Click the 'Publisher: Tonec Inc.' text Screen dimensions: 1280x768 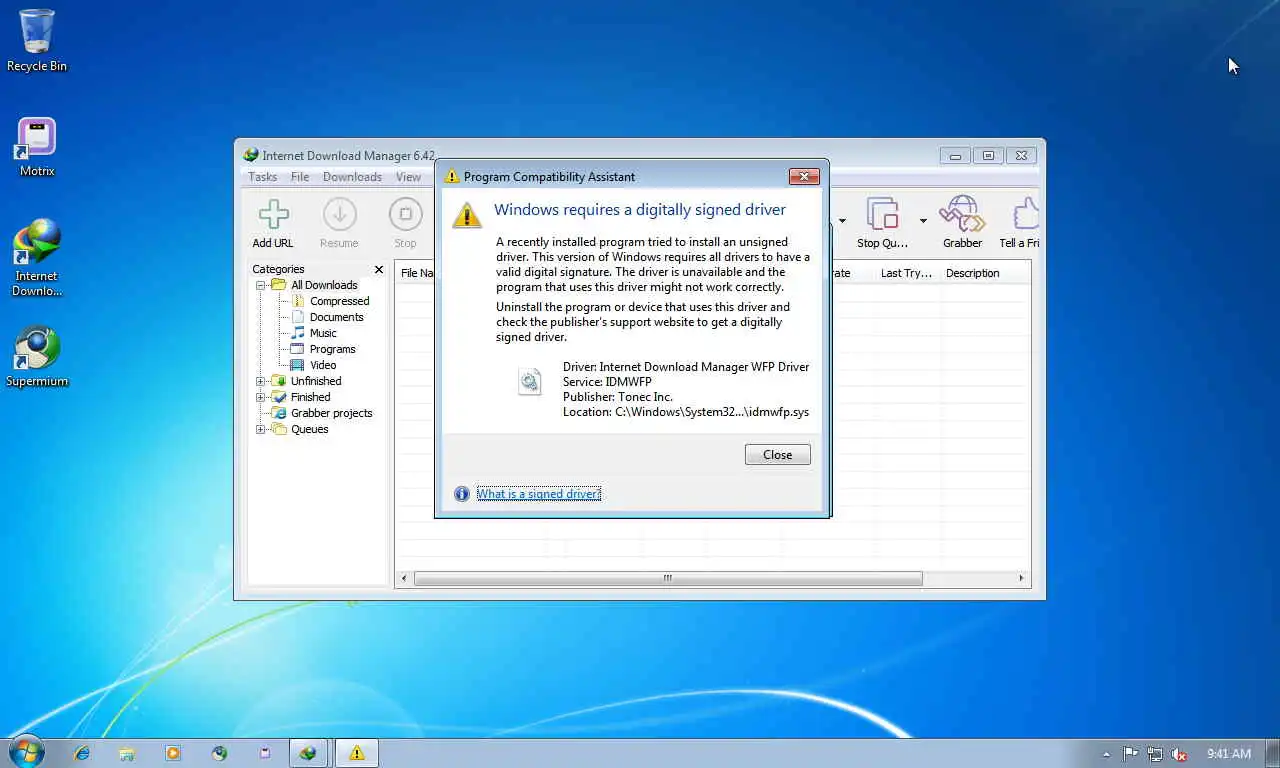617,397
